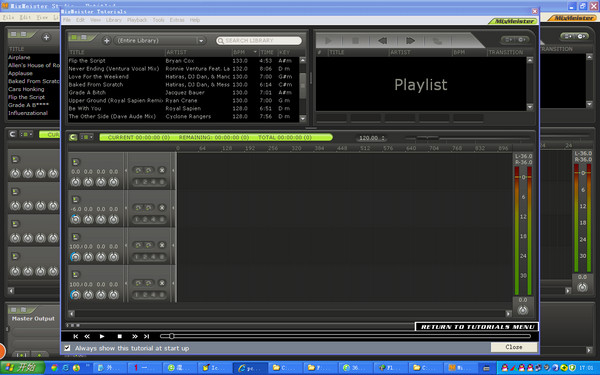Image resolution: width=600 pixels, height=375 pixels.
Task: Click first track's first knob (0.0)
Action: tap(76, 182)
